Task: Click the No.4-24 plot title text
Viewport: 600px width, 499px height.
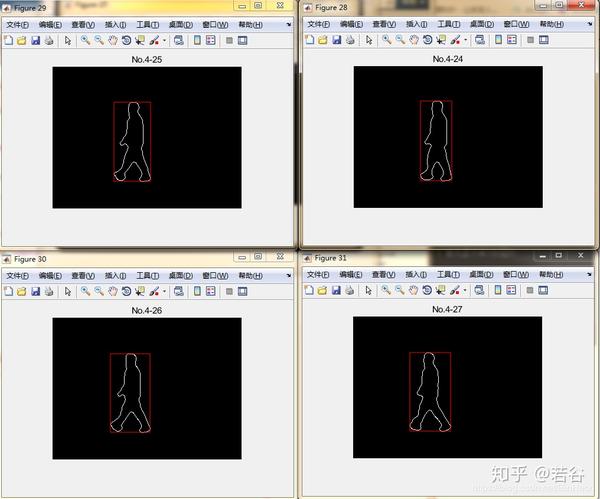Action: [x=448, y=59]
